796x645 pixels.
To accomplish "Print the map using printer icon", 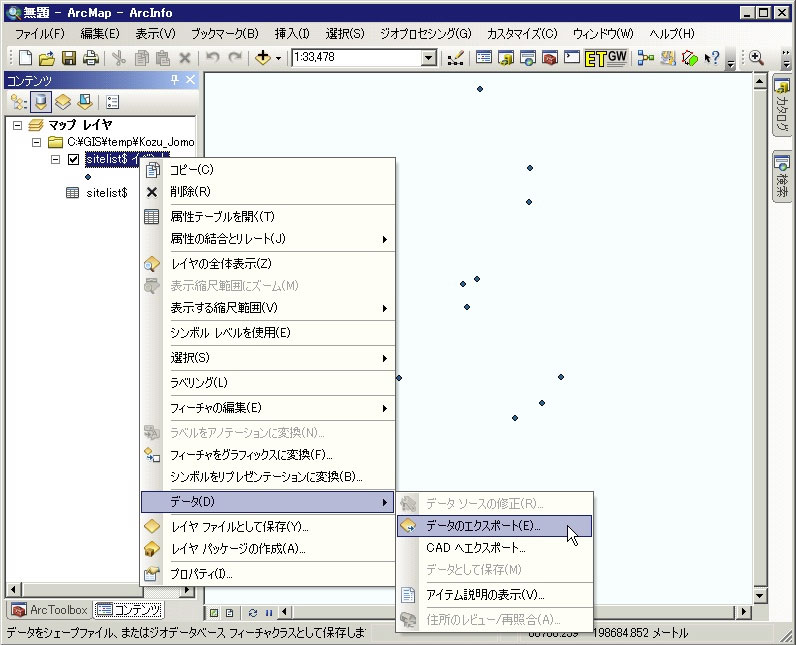I will tap(91, 58).
